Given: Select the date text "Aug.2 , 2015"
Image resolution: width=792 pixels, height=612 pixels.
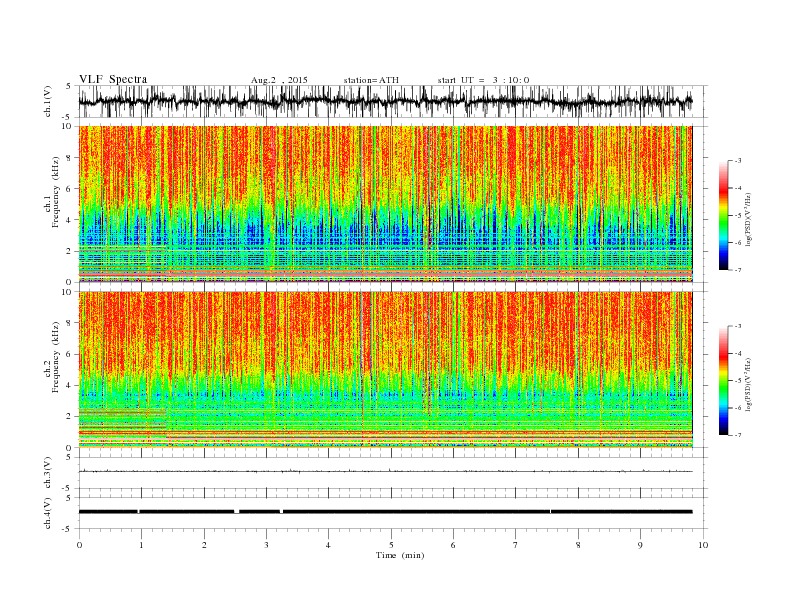Looking at the screenshot, I should [279, 80].
